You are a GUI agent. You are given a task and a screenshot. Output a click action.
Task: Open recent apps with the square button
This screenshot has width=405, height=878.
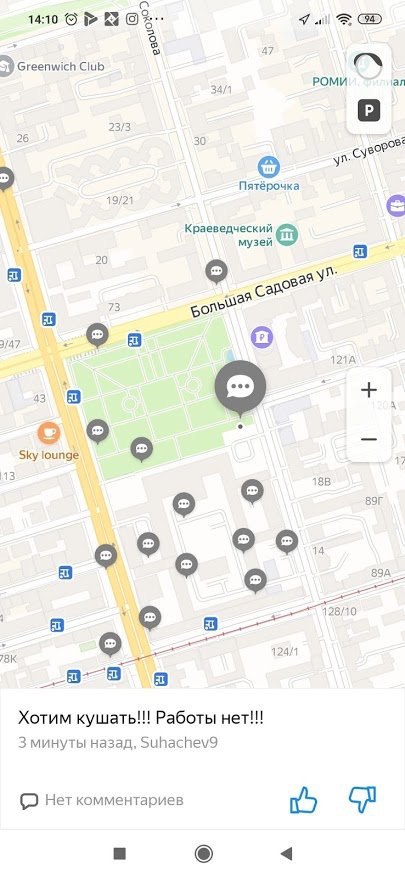[x=119, y=853]
